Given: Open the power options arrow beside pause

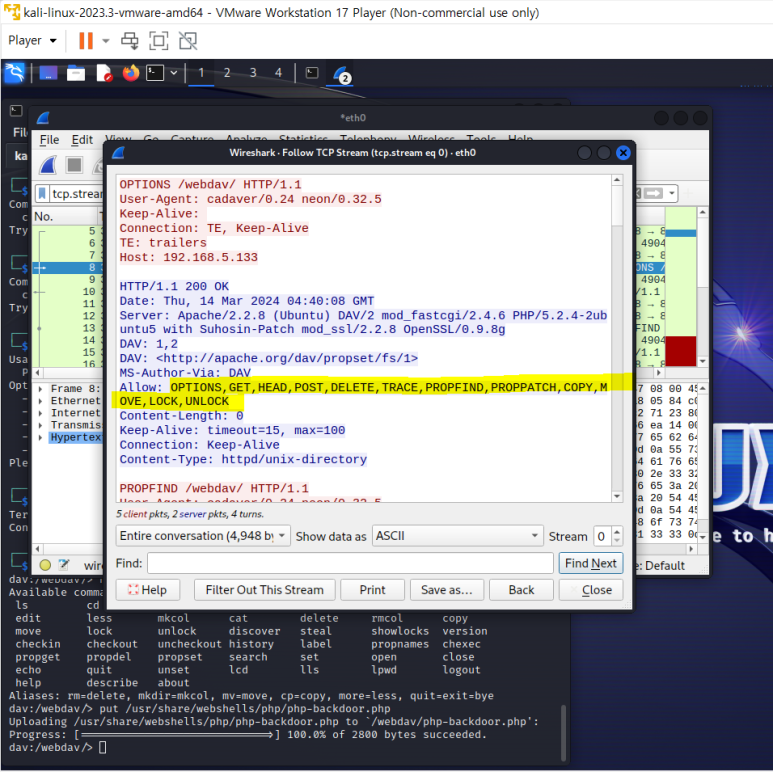Looking at the screenshot, I should [x=105, y=40].
